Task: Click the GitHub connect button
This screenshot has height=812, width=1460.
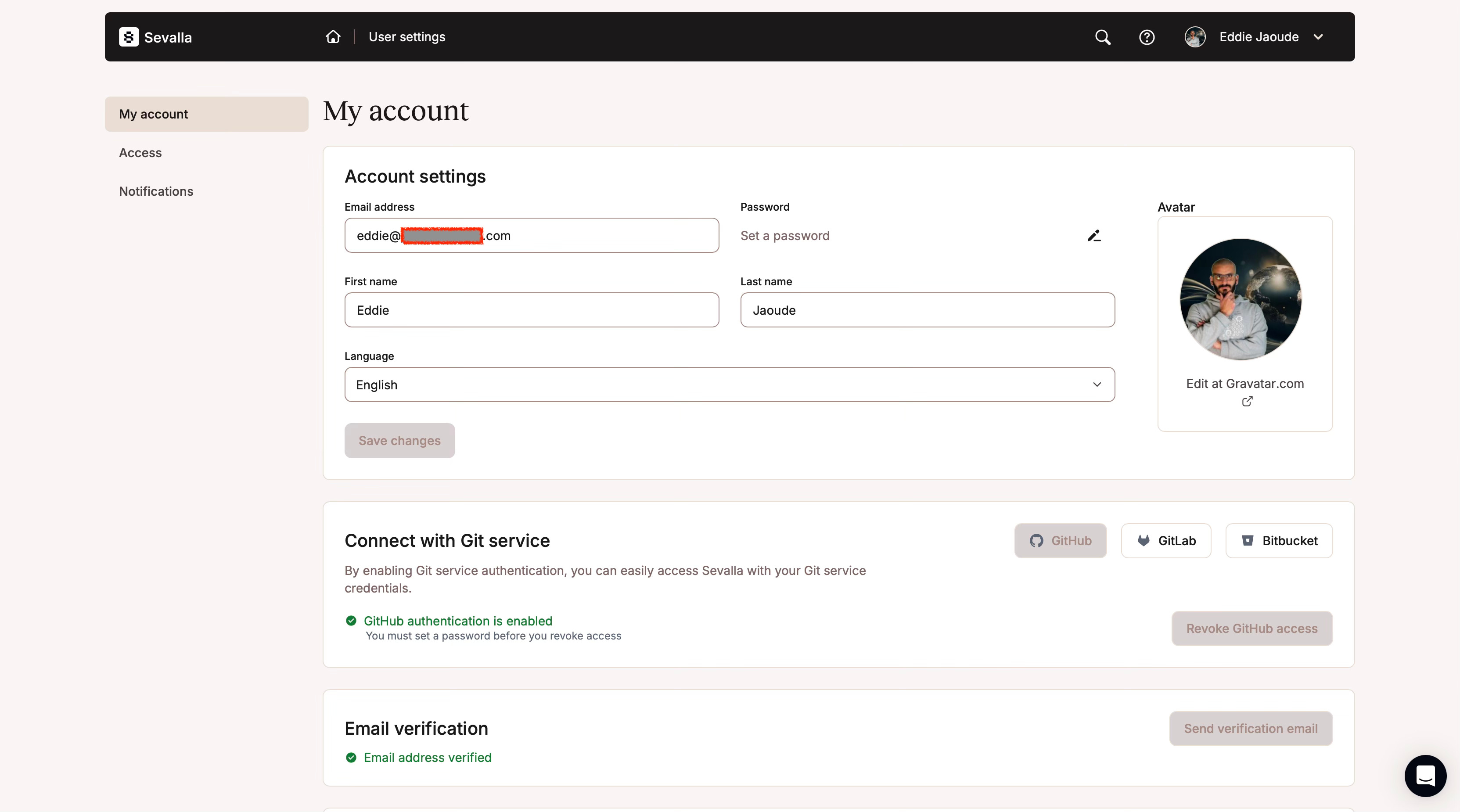Action: (1061, 541)
